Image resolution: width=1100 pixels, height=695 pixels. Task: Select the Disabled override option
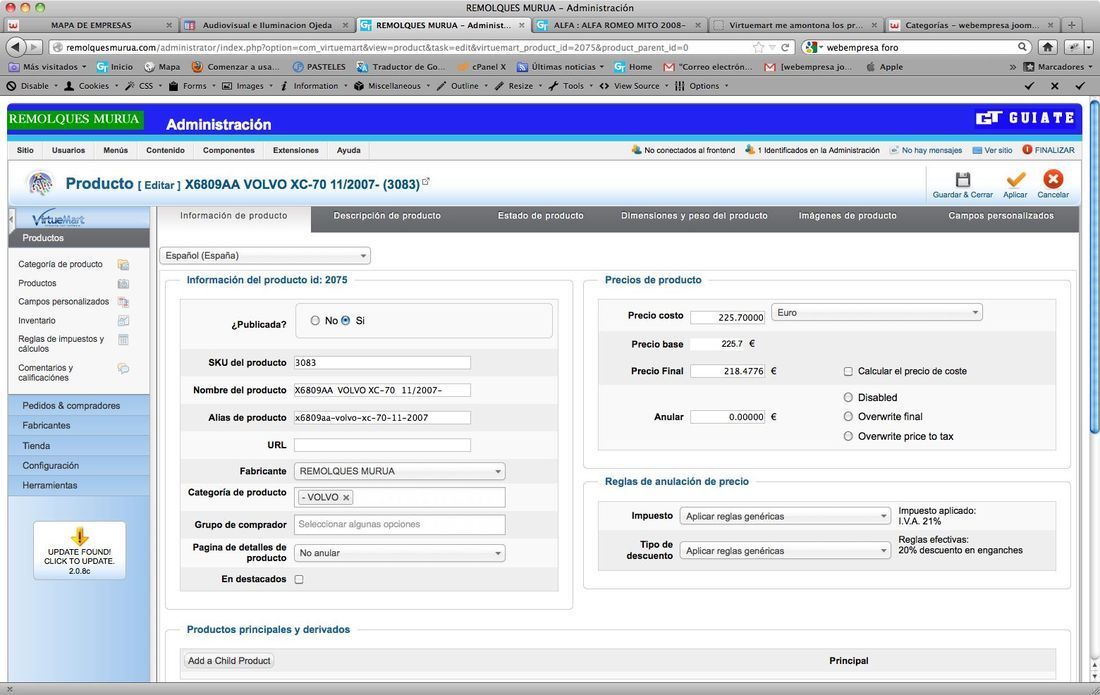(x=848, y=397)
